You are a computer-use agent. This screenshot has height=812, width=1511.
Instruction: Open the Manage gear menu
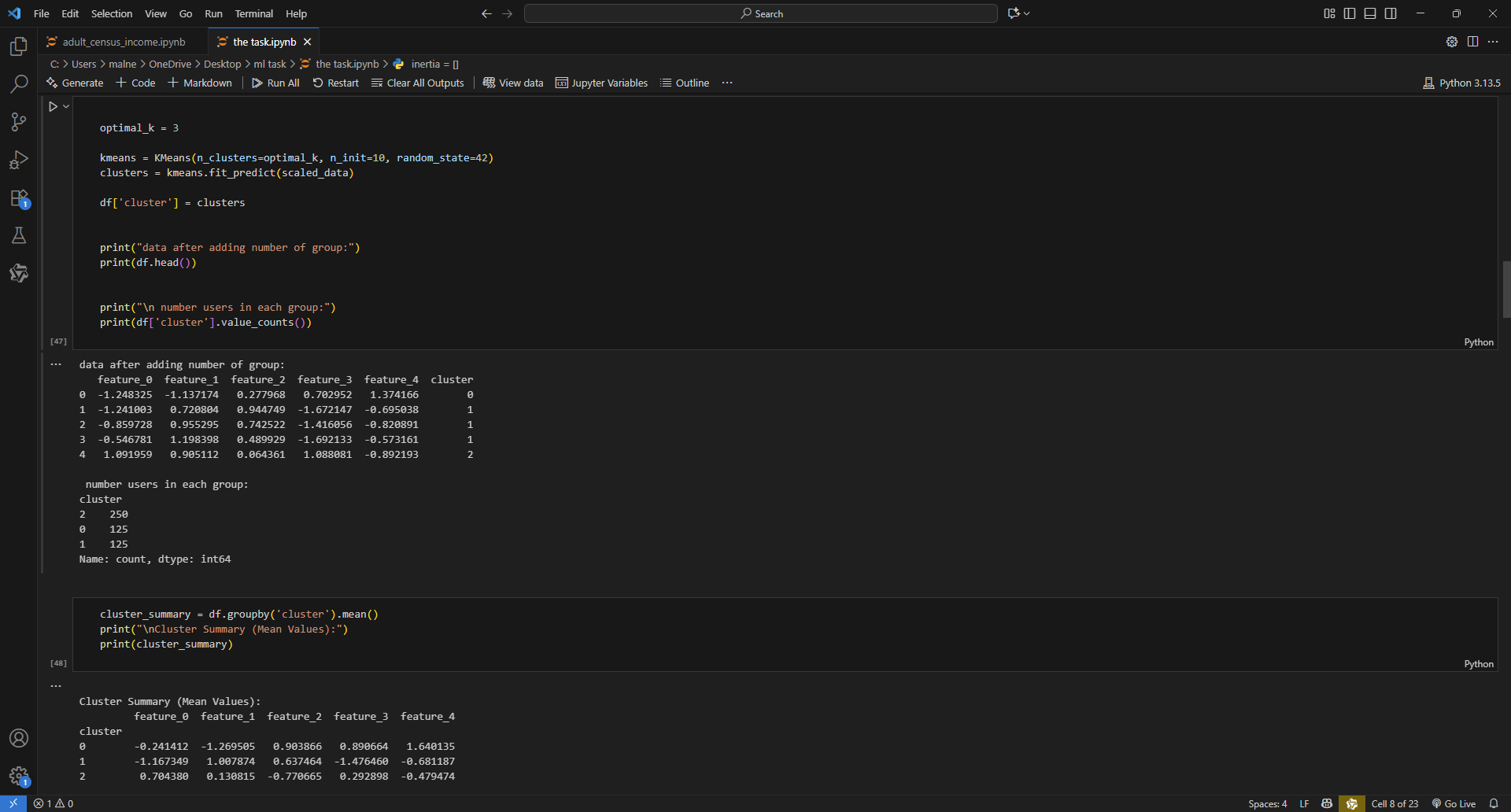pyautogui.click(x=19, y=777)
